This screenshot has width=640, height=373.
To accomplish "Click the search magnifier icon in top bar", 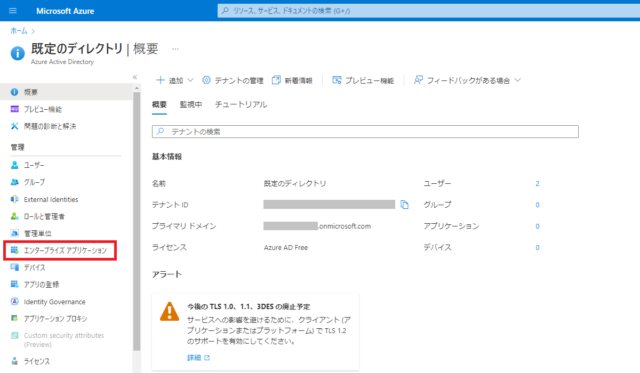I will point(225,11).
